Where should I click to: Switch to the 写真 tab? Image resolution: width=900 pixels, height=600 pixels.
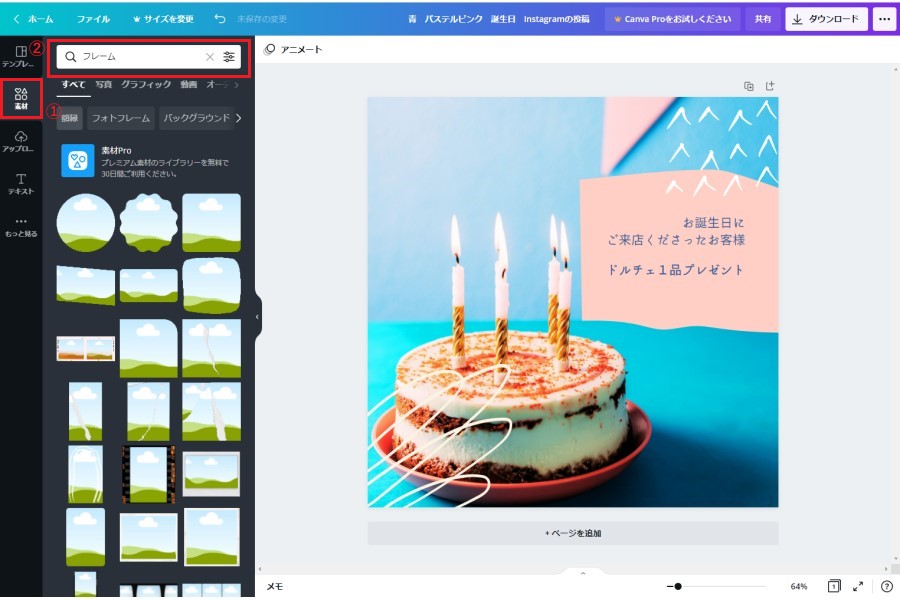[104, 85]
